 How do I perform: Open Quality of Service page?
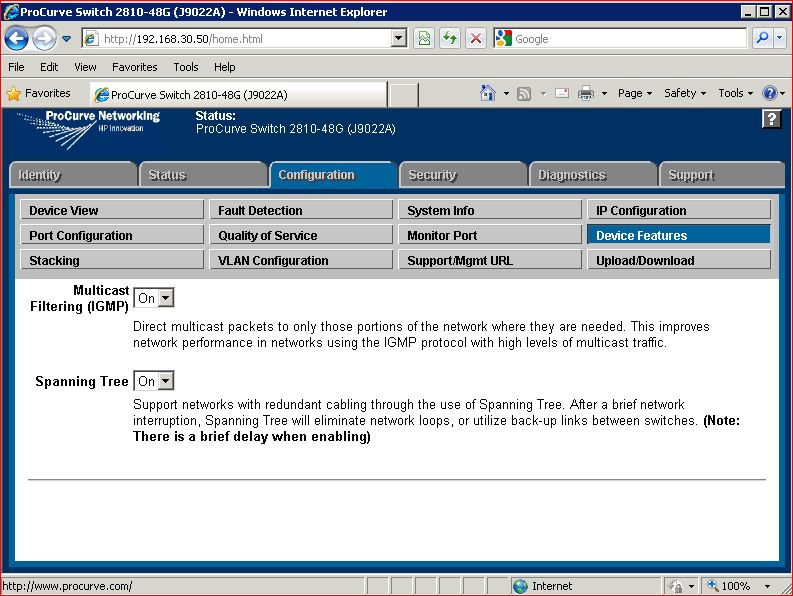301,235
